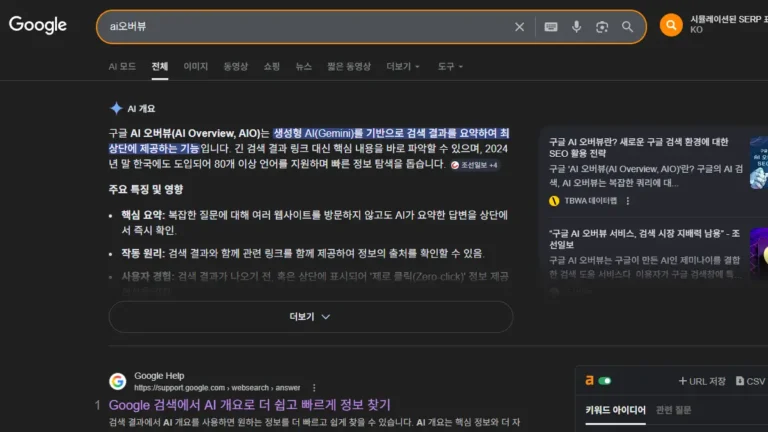
Task: Click the 조선일보 +4 source chip
Action: 474,165
